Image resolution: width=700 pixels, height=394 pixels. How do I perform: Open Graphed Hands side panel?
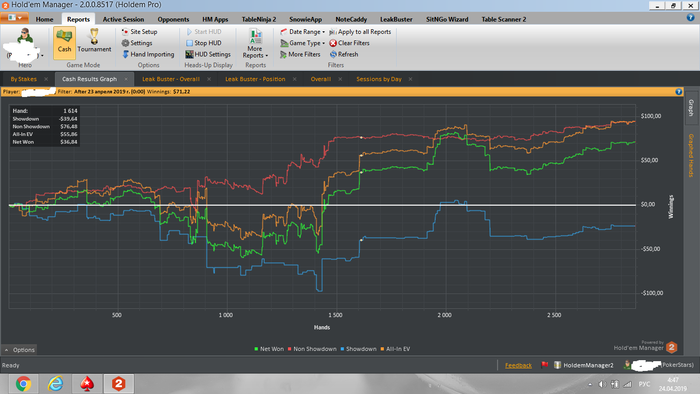click(x=691, y=155)
